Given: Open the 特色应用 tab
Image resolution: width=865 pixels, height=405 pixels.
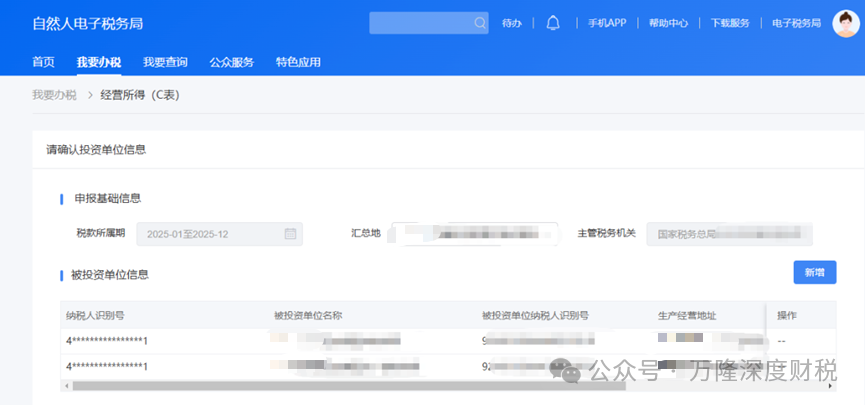Looking at the screenshot, I should [298, 62].
